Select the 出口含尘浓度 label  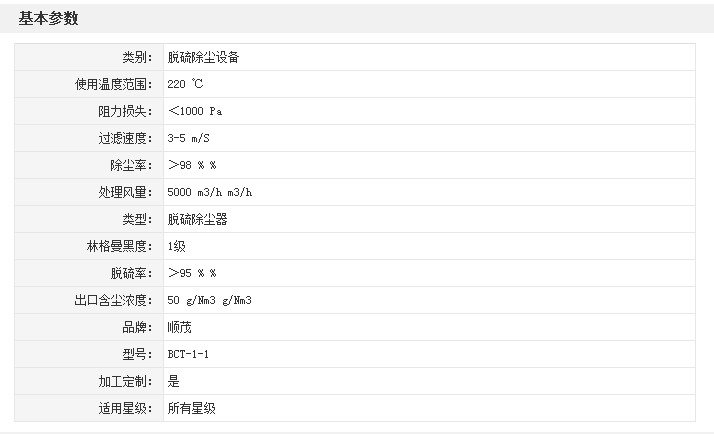(x=112, y=300)
